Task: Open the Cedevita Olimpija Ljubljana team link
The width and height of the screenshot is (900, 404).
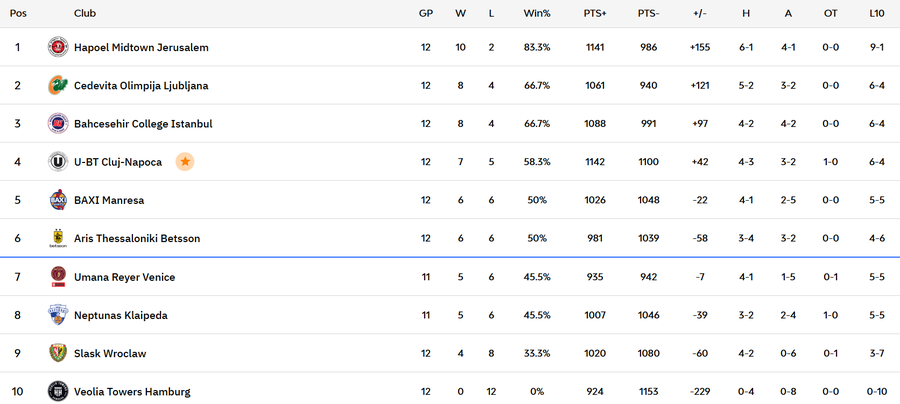Action: click(141, 85)
